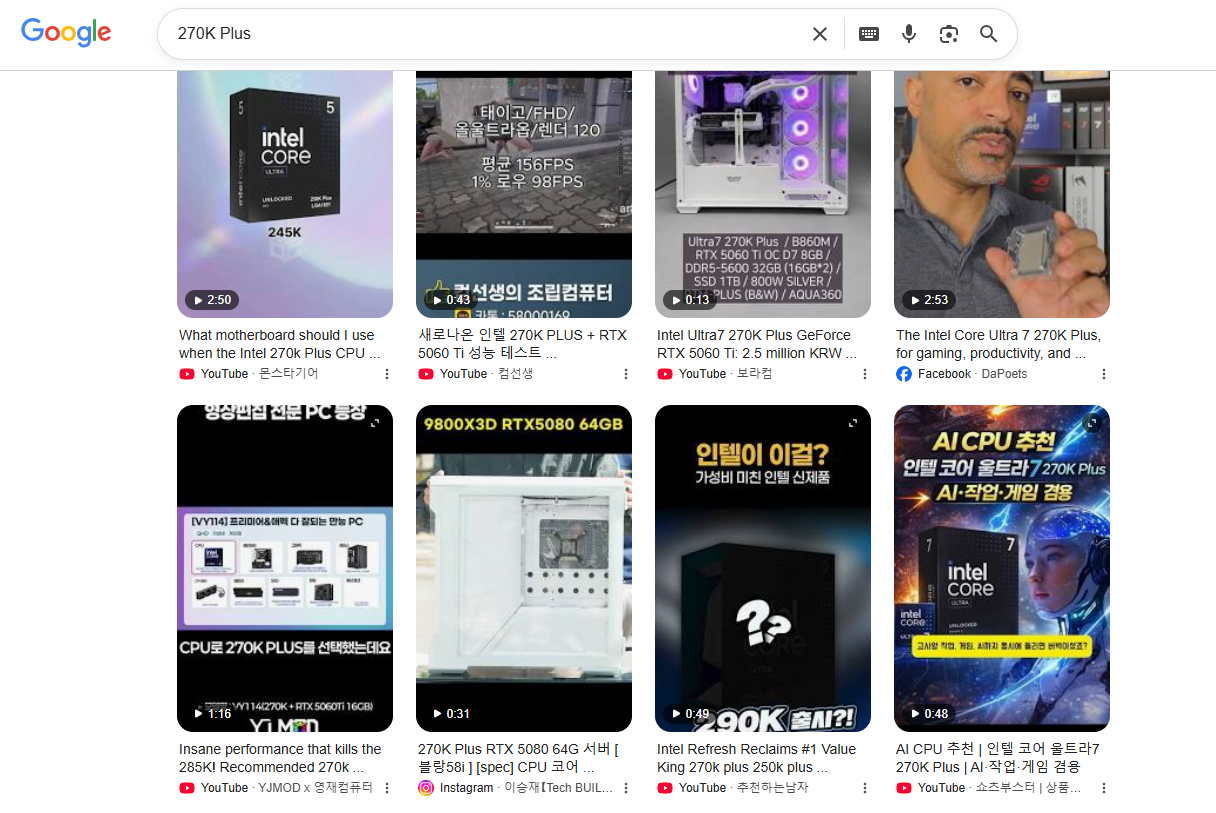Start voice search with microphone icon
1216x813 pixels.
(909, 34)
